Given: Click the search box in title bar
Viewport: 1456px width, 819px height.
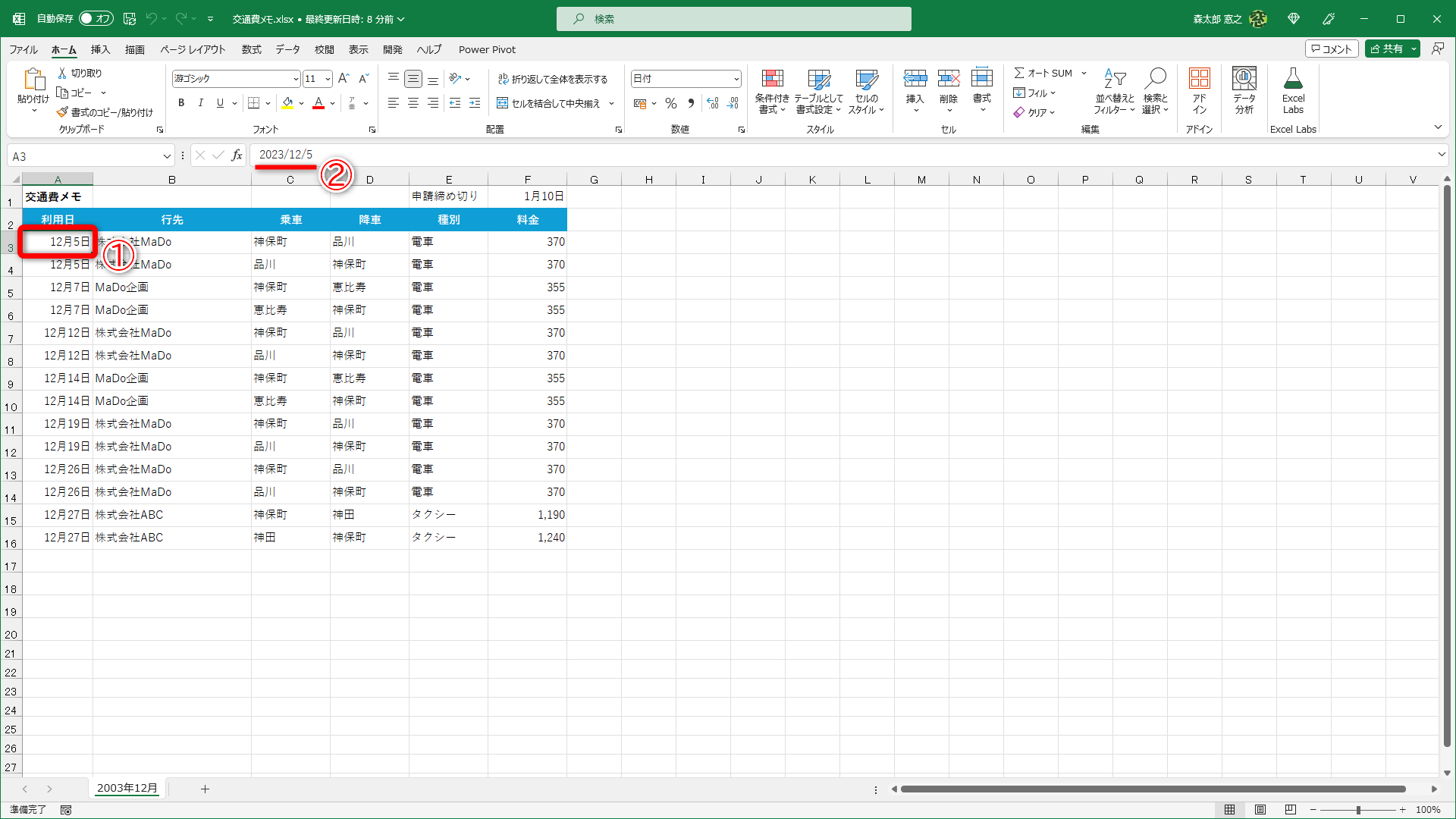Looking at the screenshot, I should (x=733, y=19).
